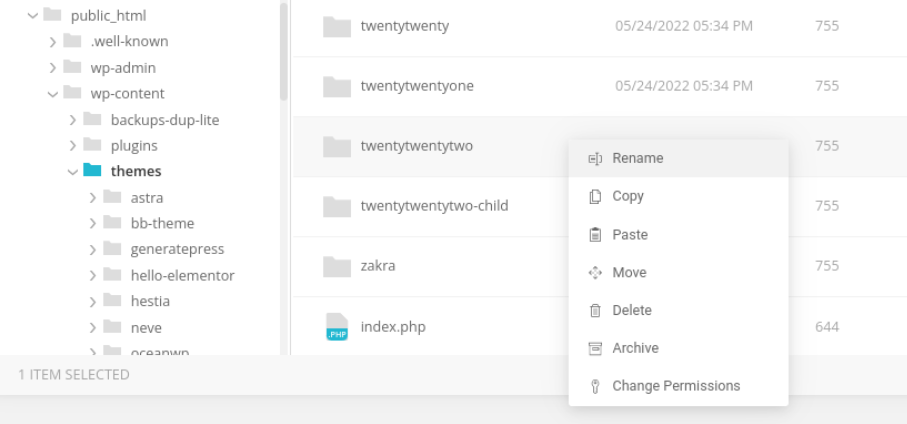This screenshot has width=907, height=424.
Task: Choose Archive from the context menu
Action: pyautogui.click(x=679, y=348)
